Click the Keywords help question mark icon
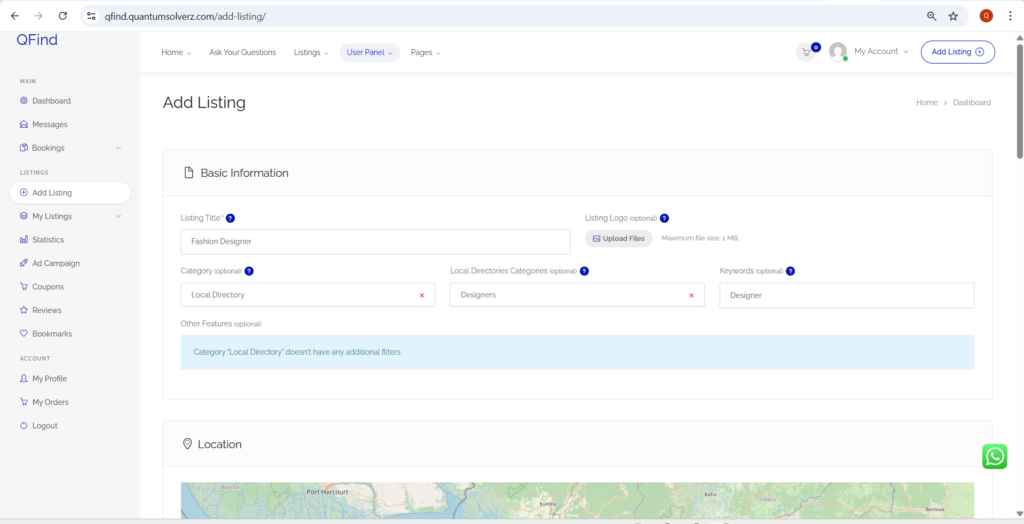1024x524 pixels. 790,271
